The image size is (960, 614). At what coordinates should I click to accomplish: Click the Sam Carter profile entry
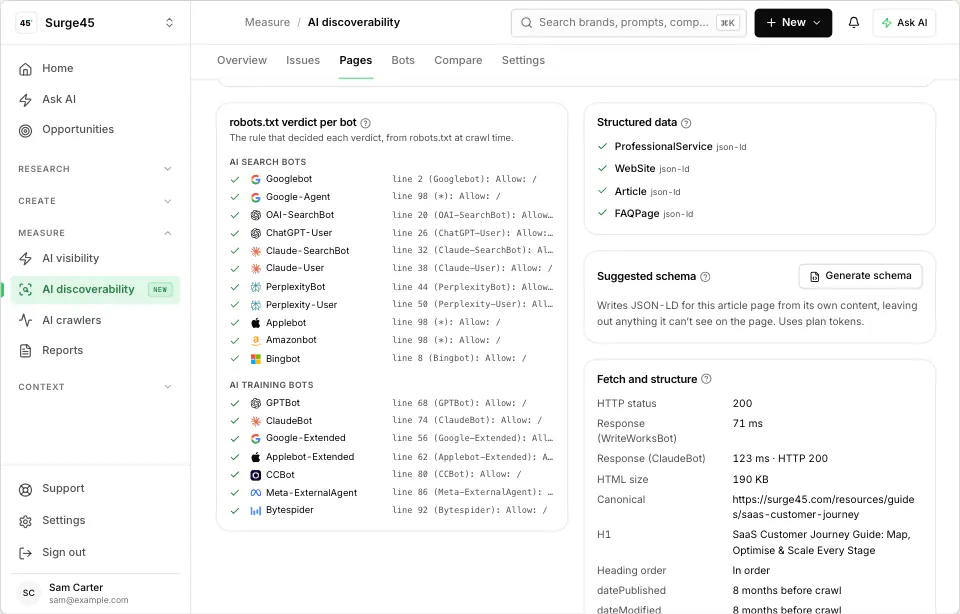(95, 593)
